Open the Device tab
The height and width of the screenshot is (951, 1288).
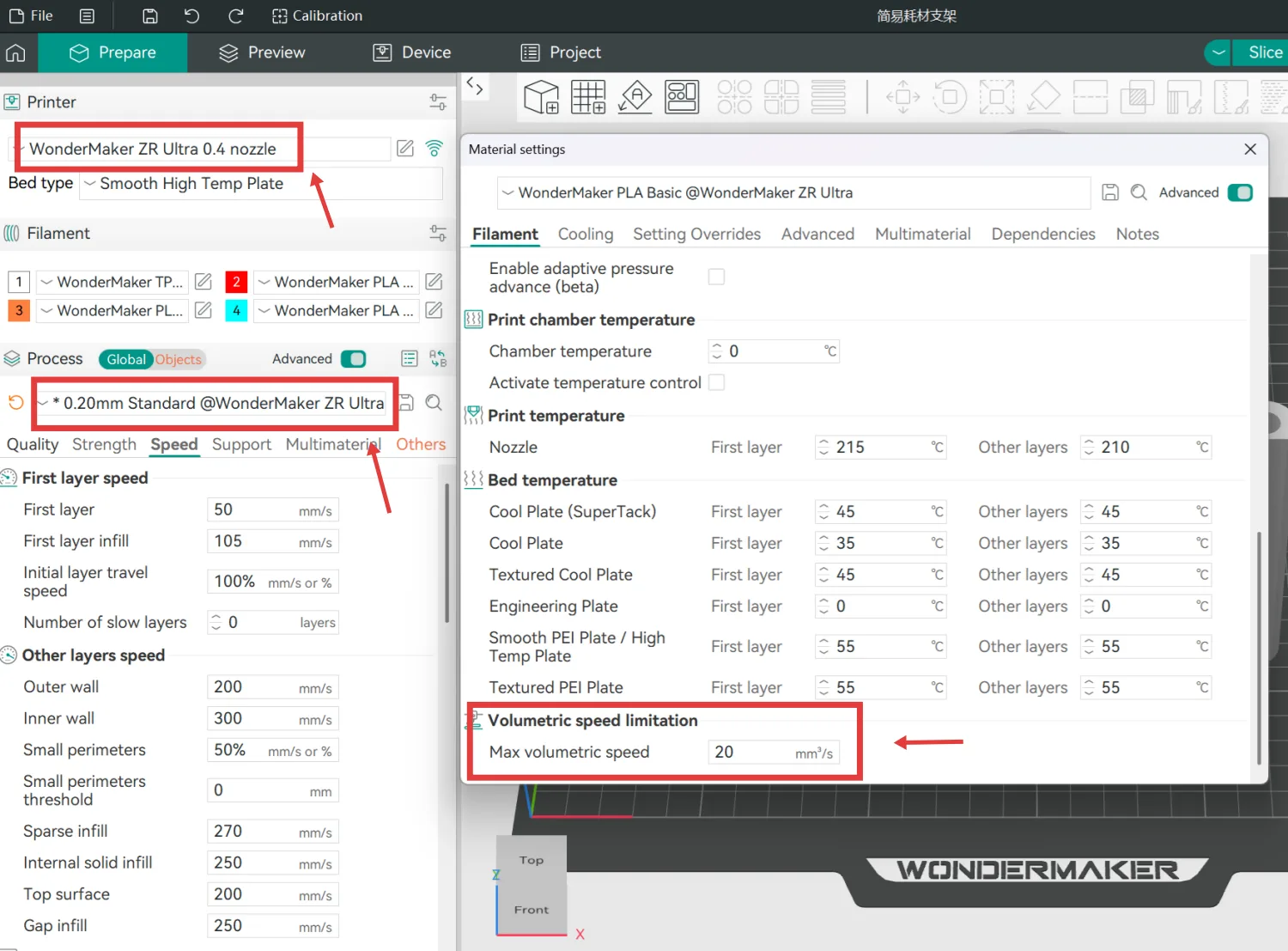click(x=412, y=52)
